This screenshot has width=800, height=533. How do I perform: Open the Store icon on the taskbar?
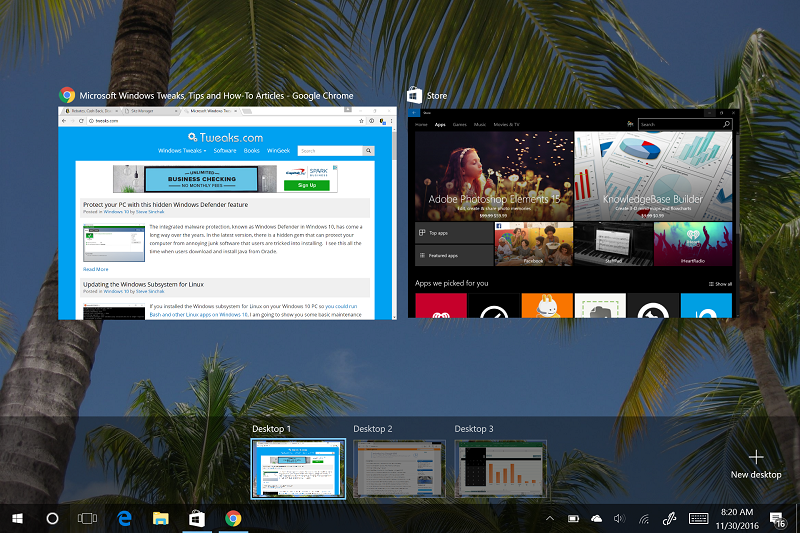coord(197,519)
